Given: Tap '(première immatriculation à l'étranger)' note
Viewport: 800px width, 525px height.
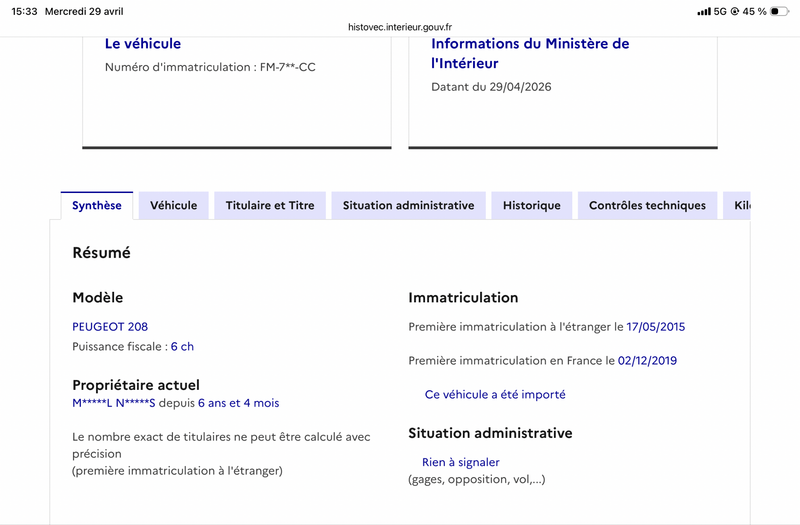Looking at the screenshot, I should [x=177, y=470].
